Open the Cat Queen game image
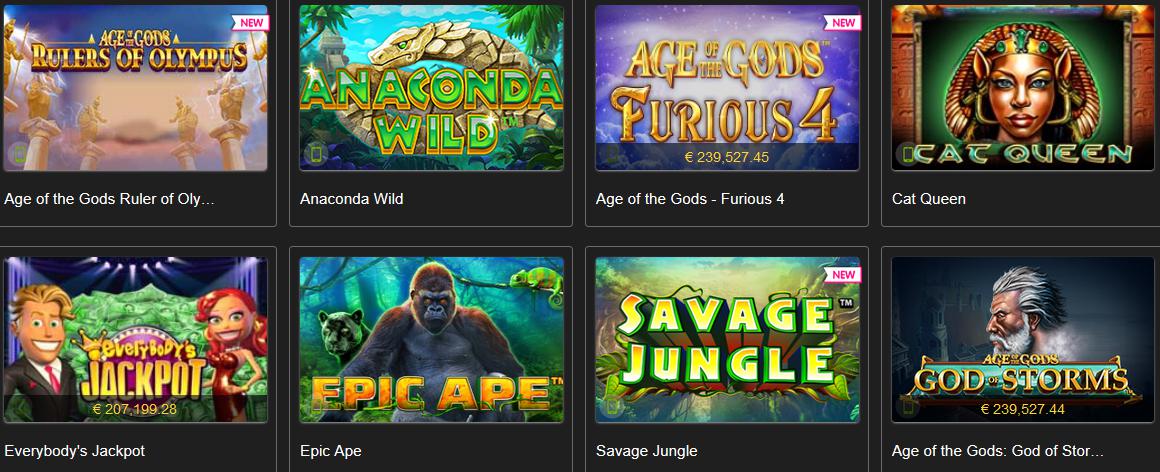Screen dimensions: 1160x472 click(x=1023, y=88)
